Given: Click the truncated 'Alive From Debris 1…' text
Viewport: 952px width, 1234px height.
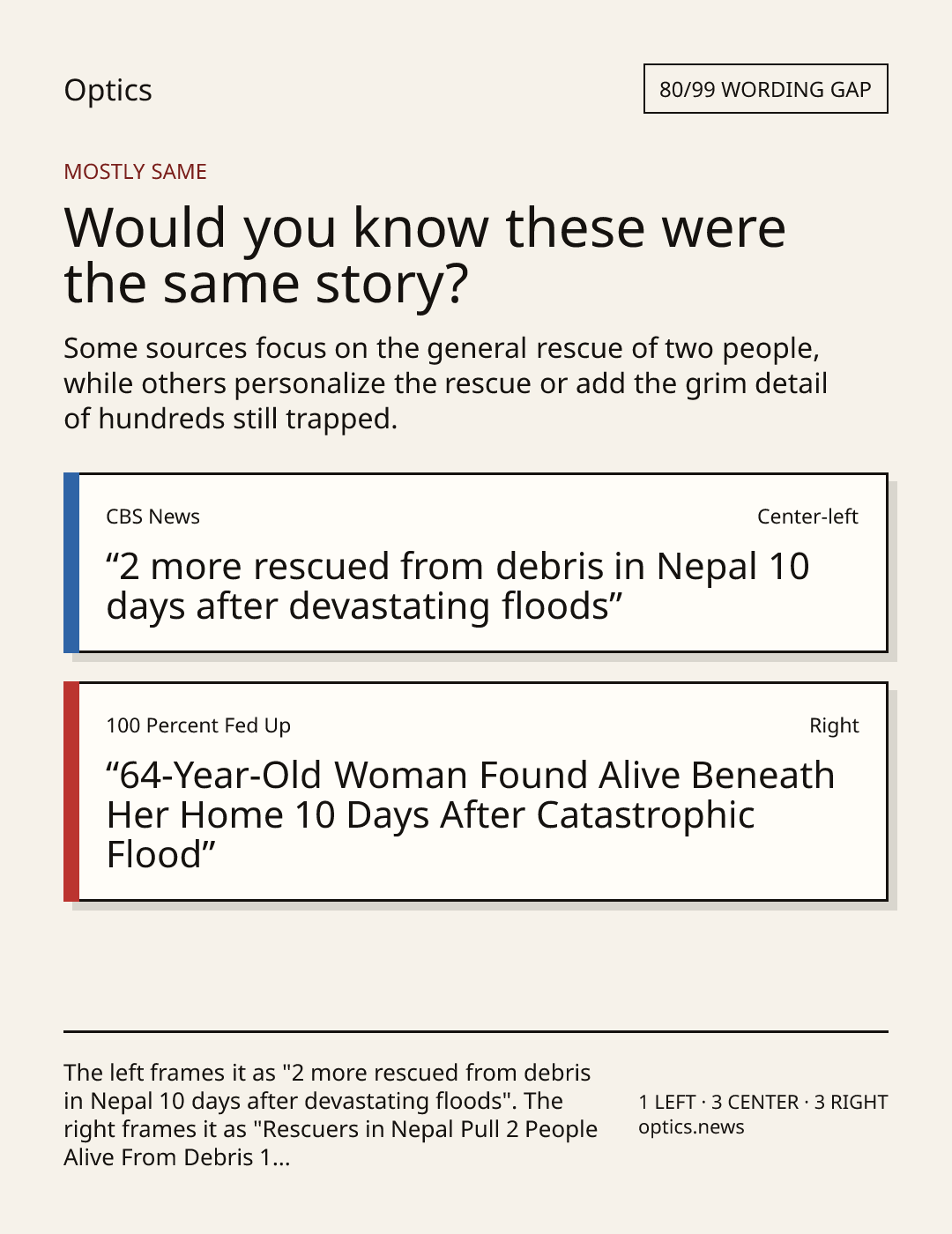Looking at the screenshot, I should [176, 1157].
